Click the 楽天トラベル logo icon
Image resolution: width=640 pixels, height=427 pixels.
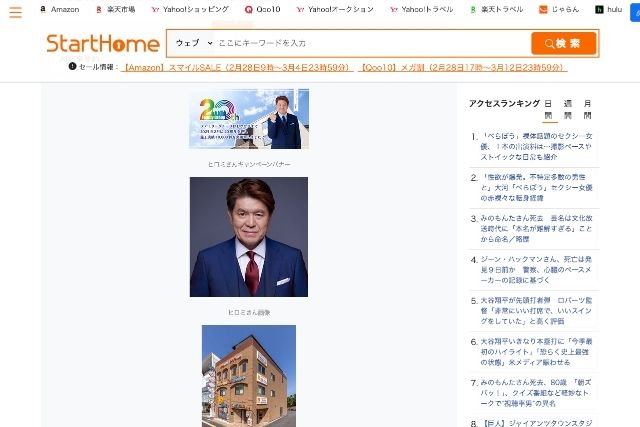[x=473, y=9]
